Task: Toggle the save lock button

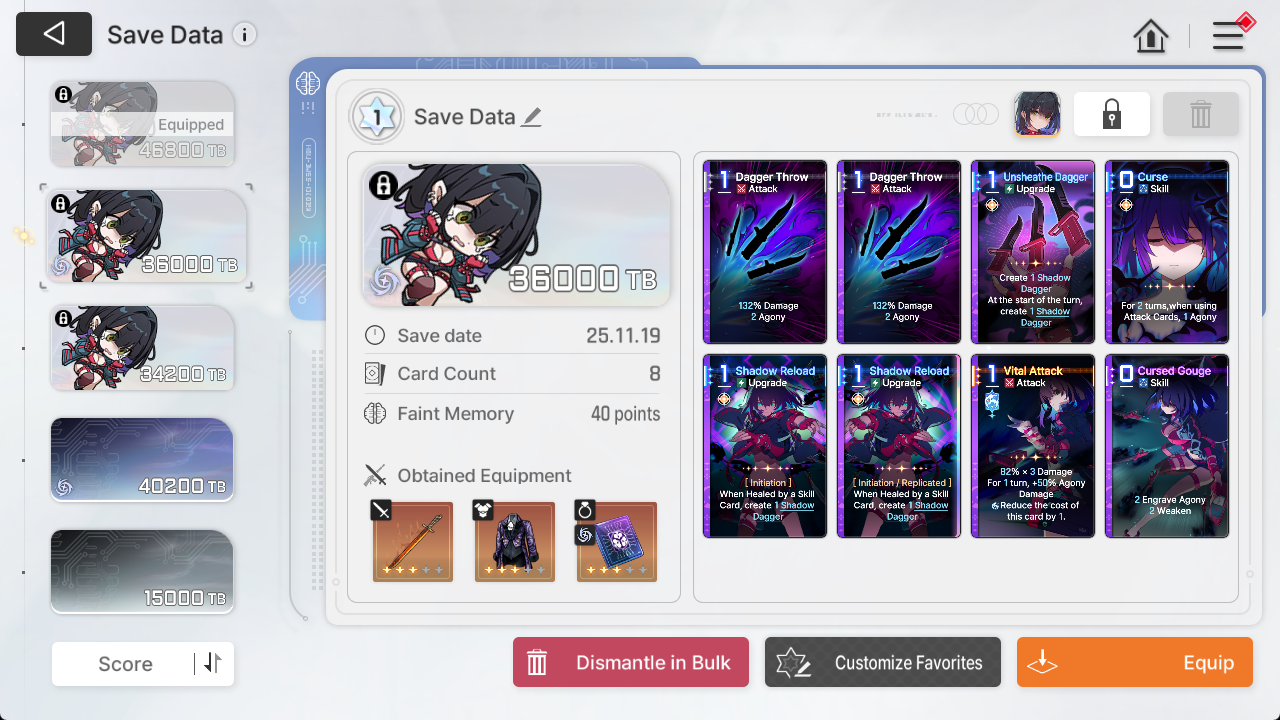Action: [1112, 114]
